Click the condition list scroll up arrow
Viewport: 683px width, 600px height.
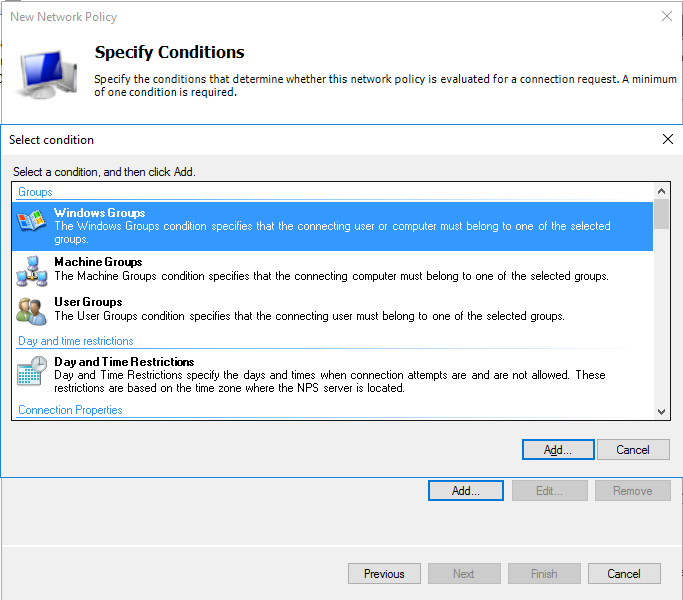coord(661,191)
